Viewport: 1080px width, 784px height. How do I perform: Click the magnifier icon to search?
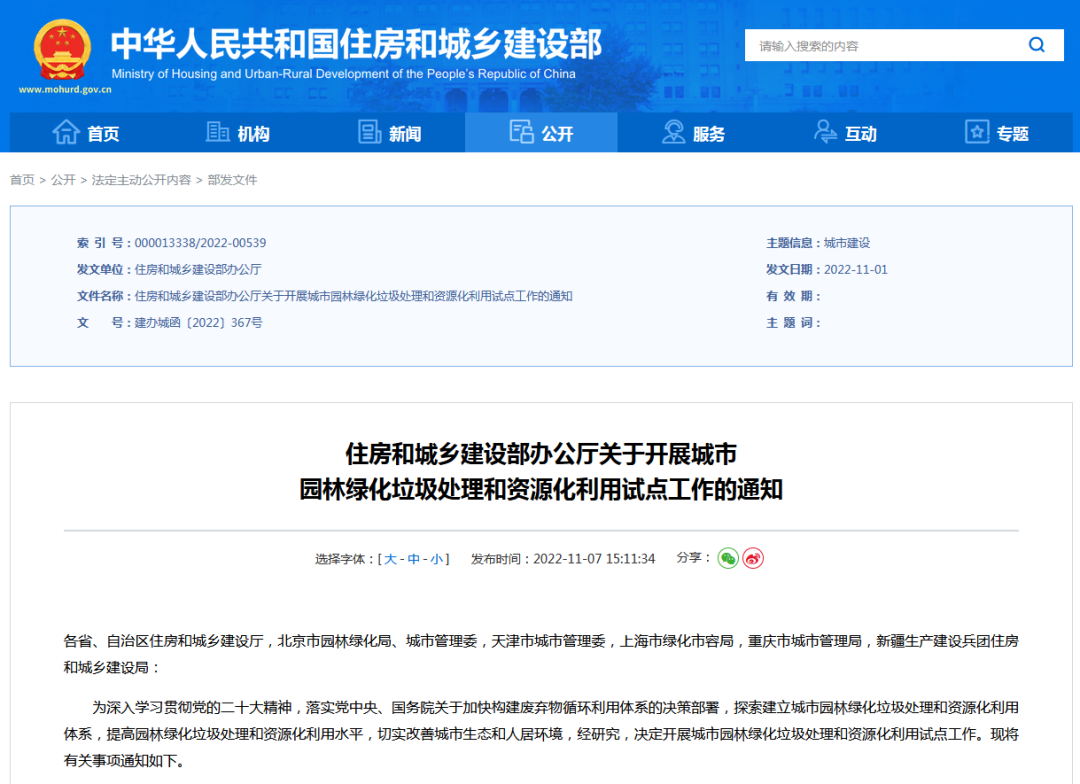(x=1036, y=45)
